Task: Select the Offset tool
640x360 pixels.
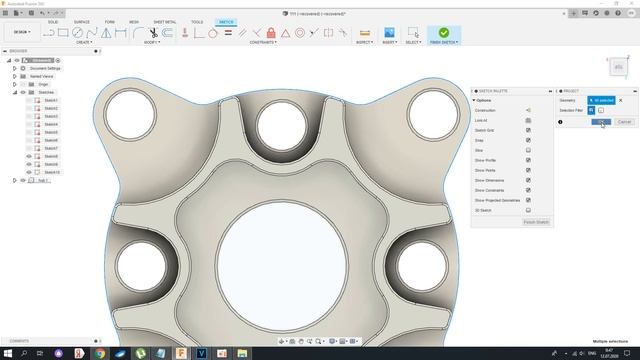Action: point(167,33)
